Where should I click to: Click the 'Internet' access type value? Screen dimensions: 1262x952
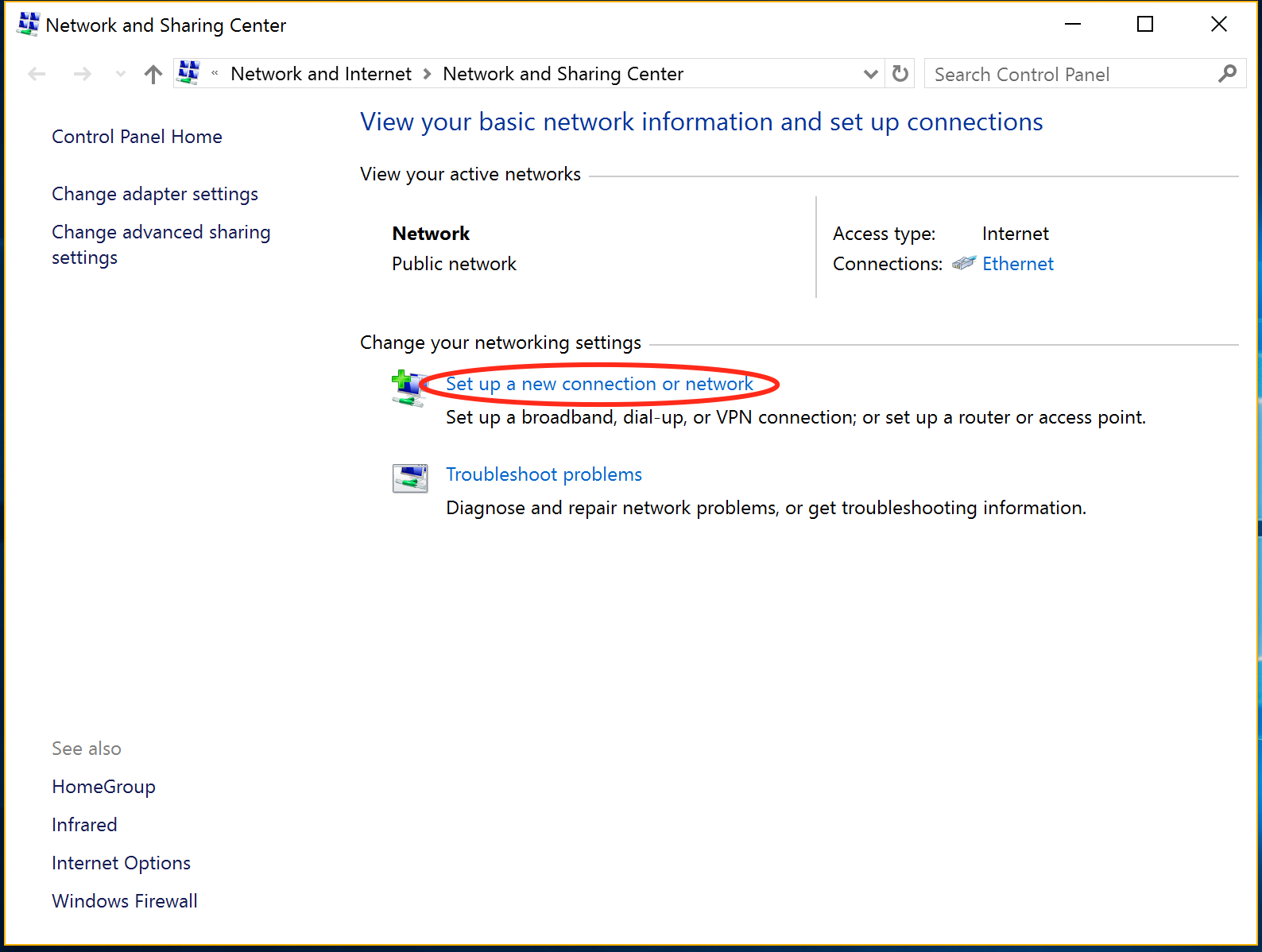1015,234
